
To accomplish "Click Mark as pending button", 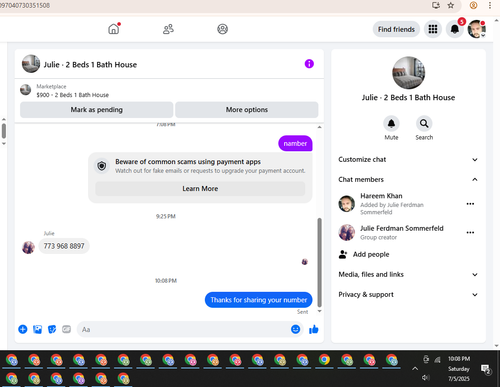I will click(x=96, y=110).
